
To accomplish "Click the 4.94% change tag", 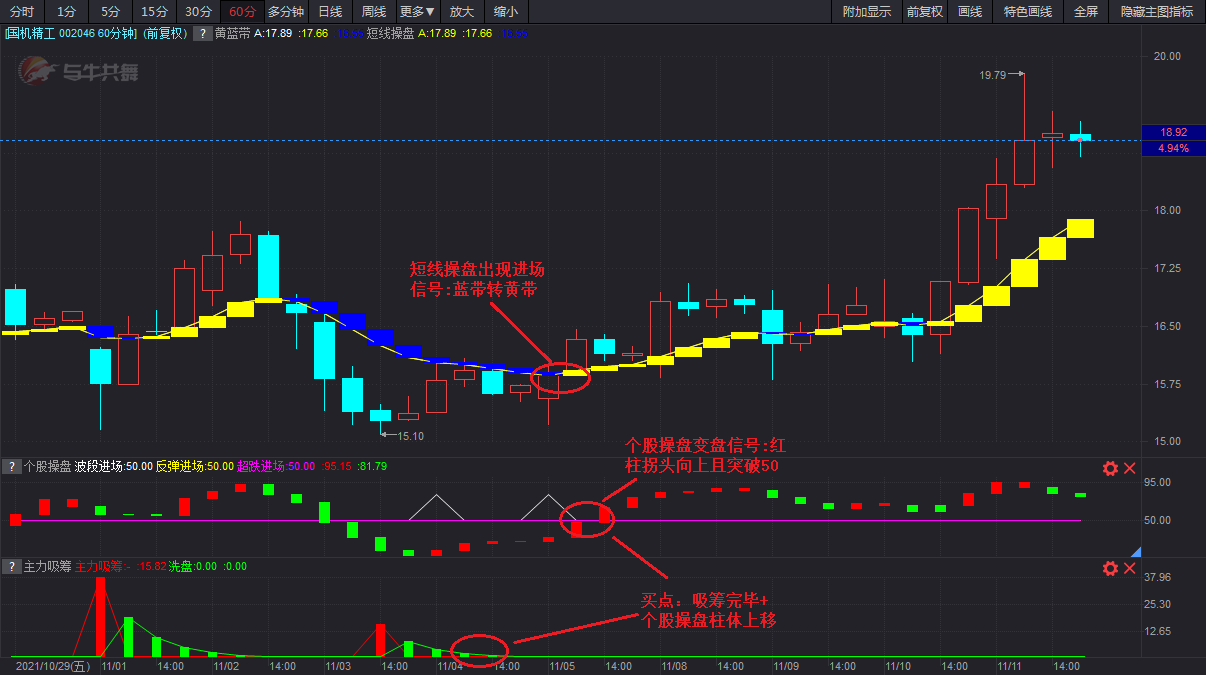I will (x=1173, y=148).
